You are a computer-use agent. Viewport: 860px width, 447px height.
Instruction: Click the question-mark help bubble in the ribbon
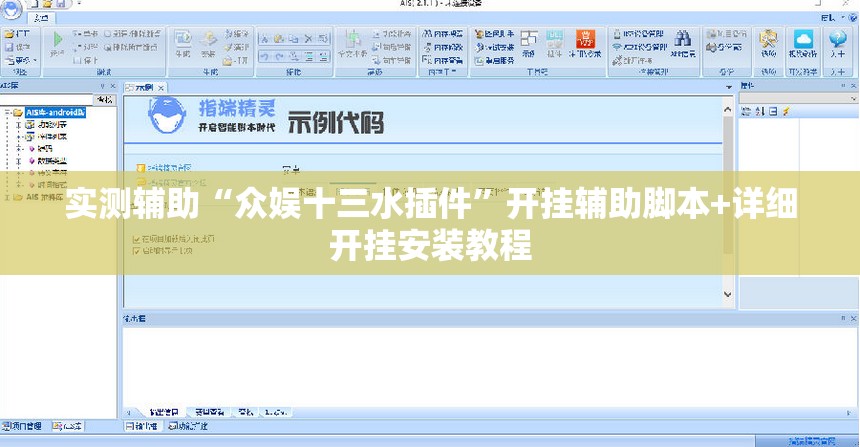(x=838, y=39)
